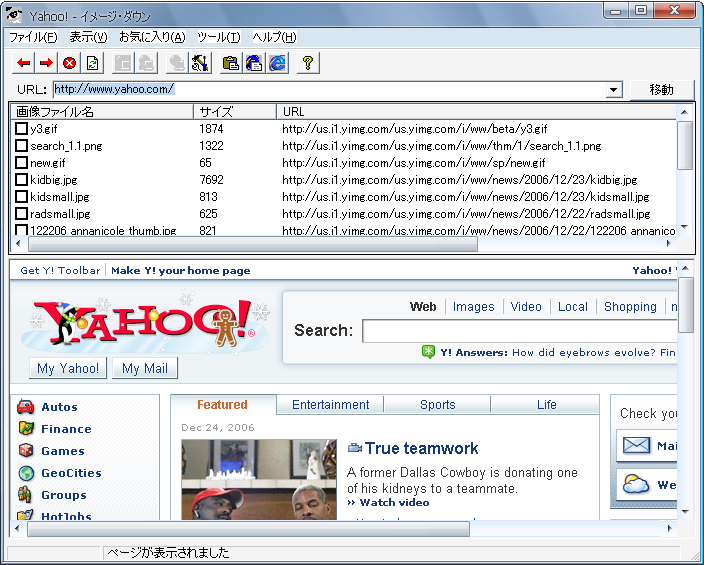The width and height of the screenshot is (704, 565).
Task: Click the Get Y! Toolbar link
Action: point(60,270)
